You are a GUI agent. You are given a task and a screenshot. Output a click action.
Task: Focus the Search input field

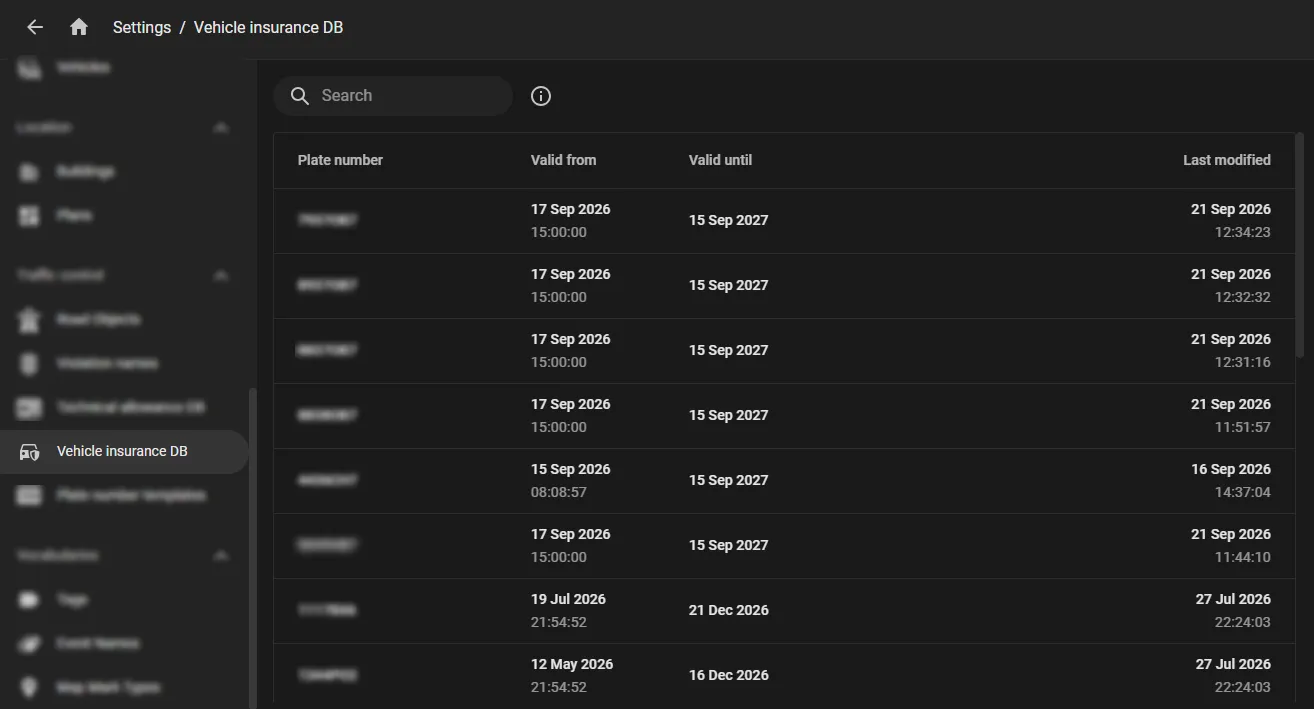point(393,96)
